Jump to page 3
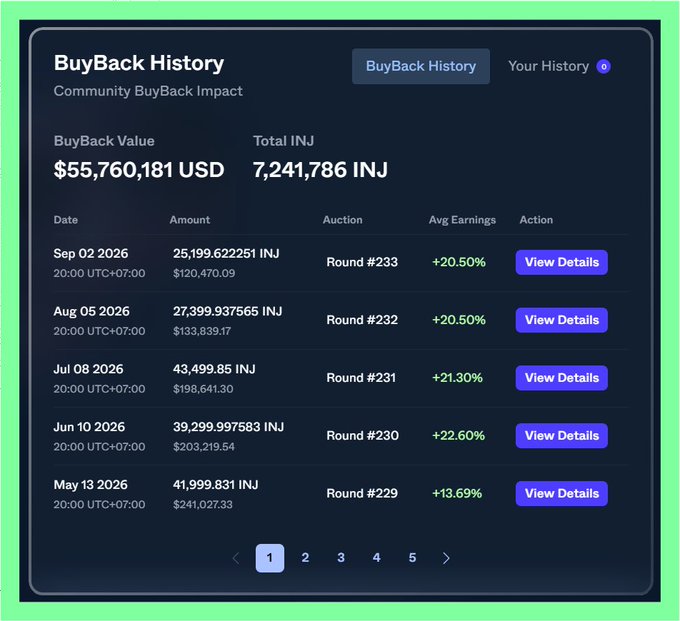The height and width of the screenshot is (621, 680). (x=341, y=558)
